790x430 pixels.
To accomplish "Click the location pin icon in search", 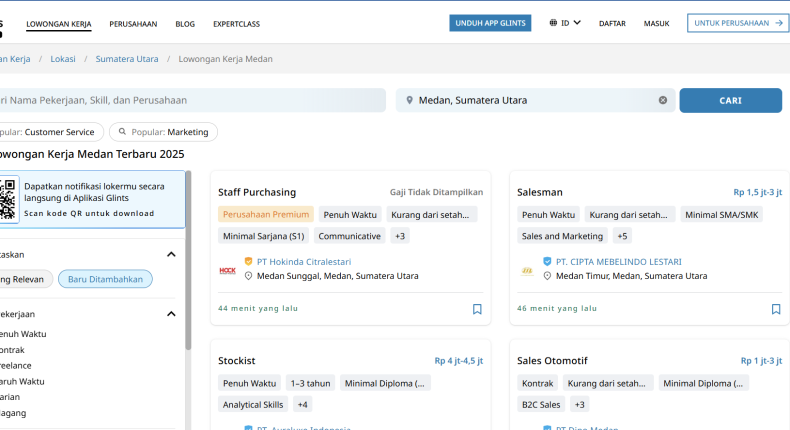I will pyautogui.click(x=410, y=100).
